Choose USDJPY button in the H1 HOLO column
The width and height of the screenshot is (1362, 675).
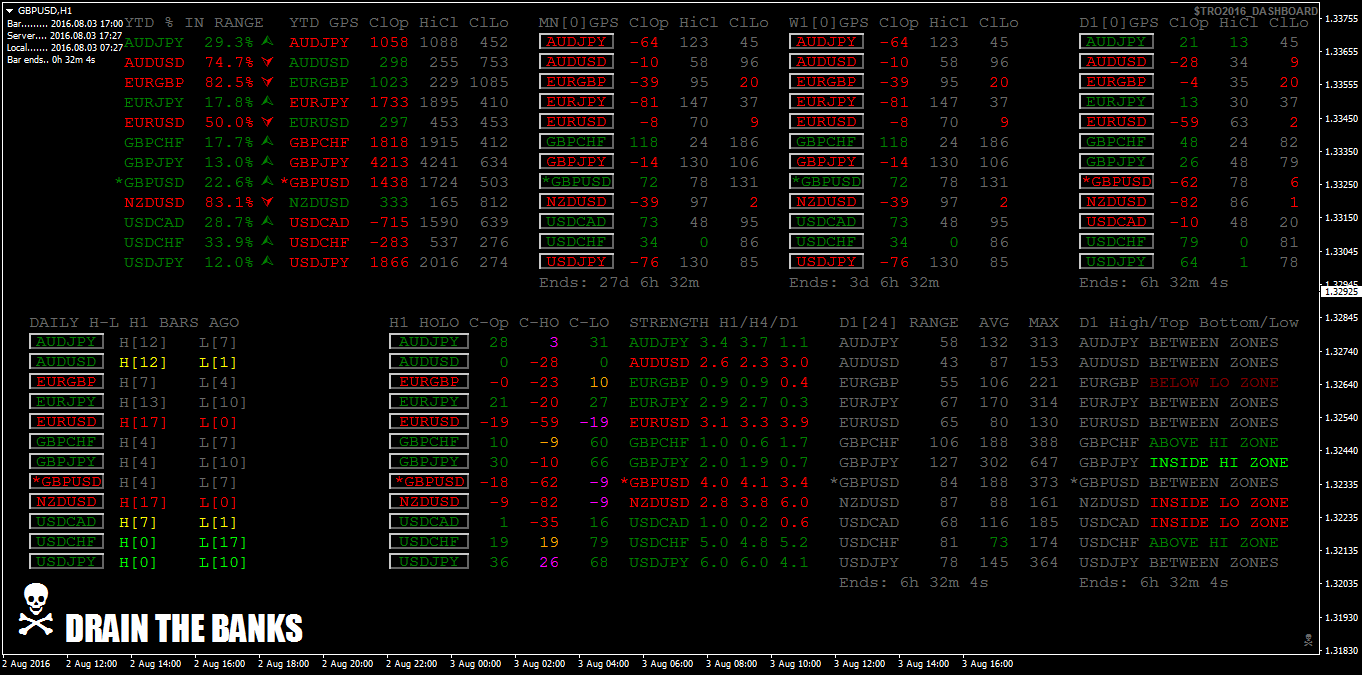coord(429,562)
